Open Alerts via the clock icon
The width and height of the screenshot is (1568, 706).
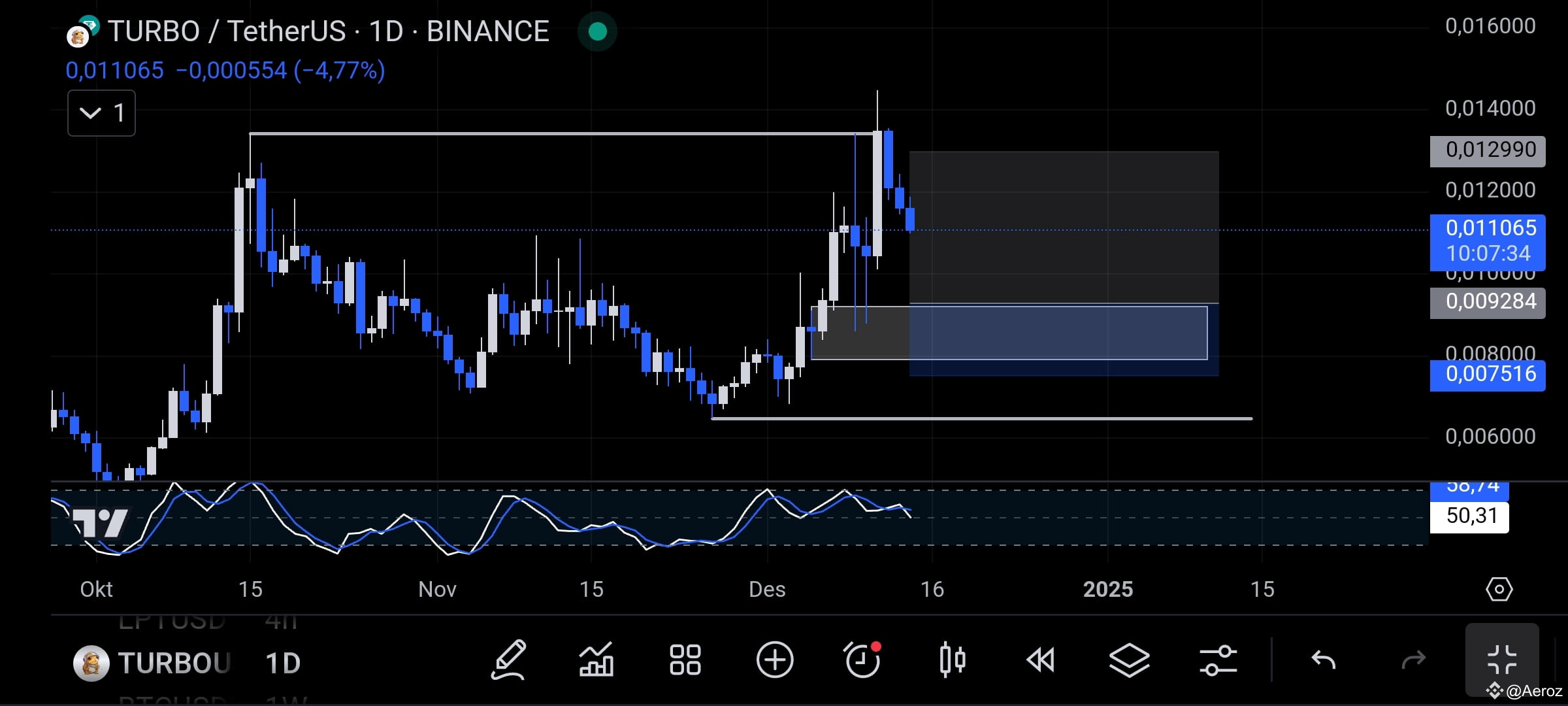coord(862,660)
